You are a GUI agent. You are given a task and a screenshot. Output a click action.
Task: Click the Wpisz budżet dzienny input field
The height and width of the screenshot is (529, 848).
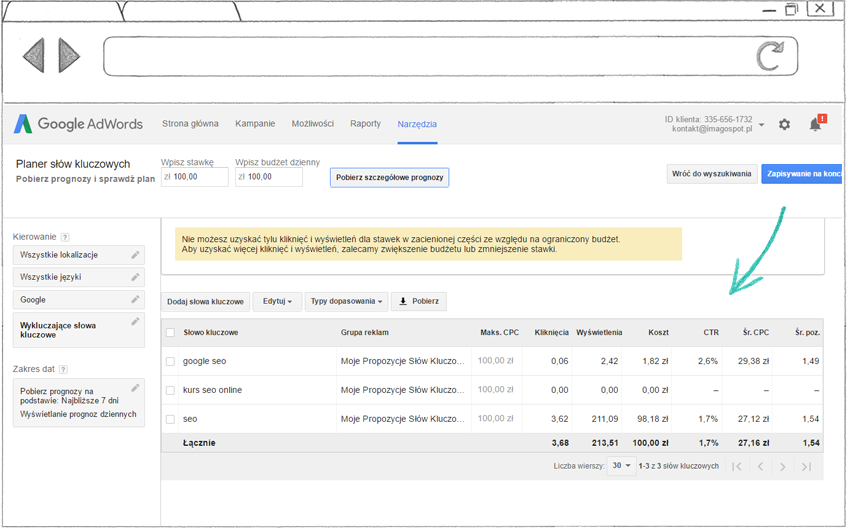click(x=269, y=177)
